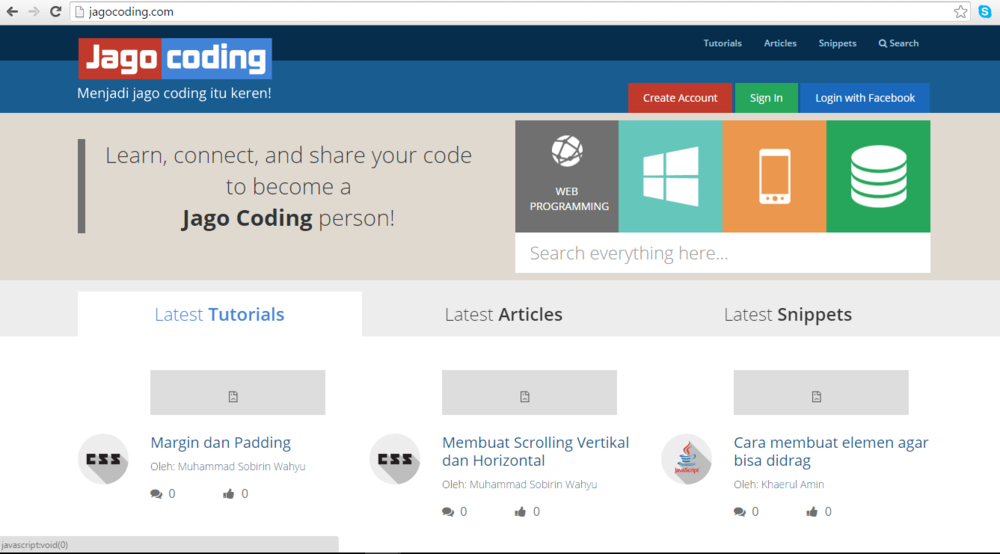Bookmark the page with the star icon
1000x554 pixels.
click(960, 12)
